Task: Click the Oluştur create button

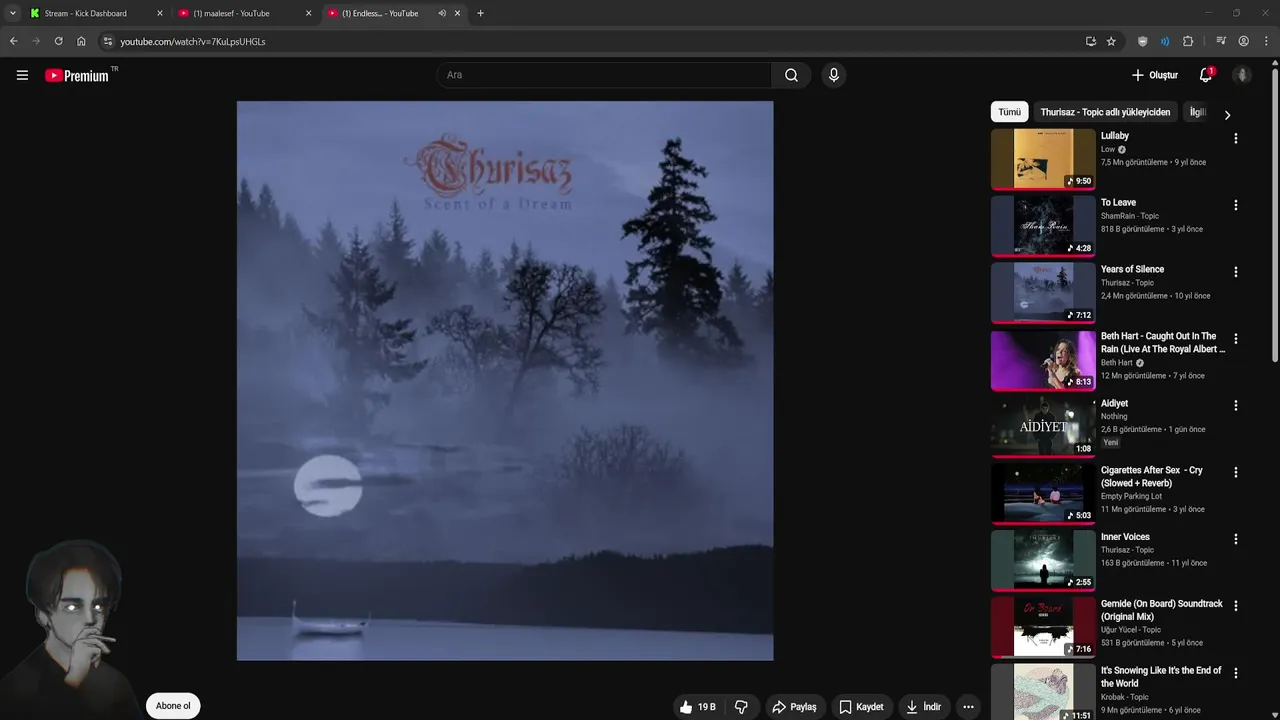Action: coord(1155,75)
